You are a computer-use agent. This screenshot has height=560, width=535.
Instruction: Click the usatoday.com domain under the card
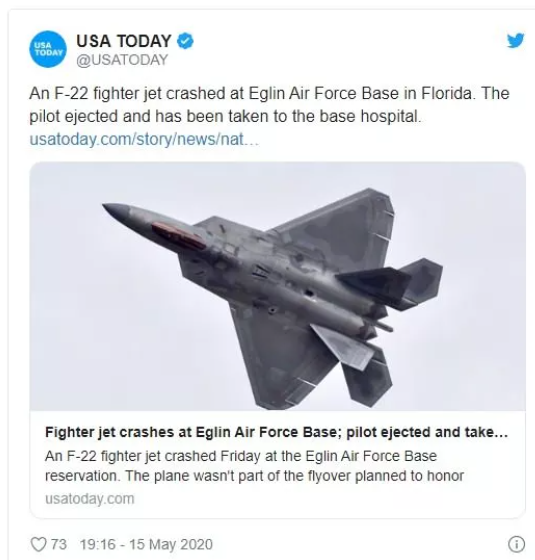[90, 499]
